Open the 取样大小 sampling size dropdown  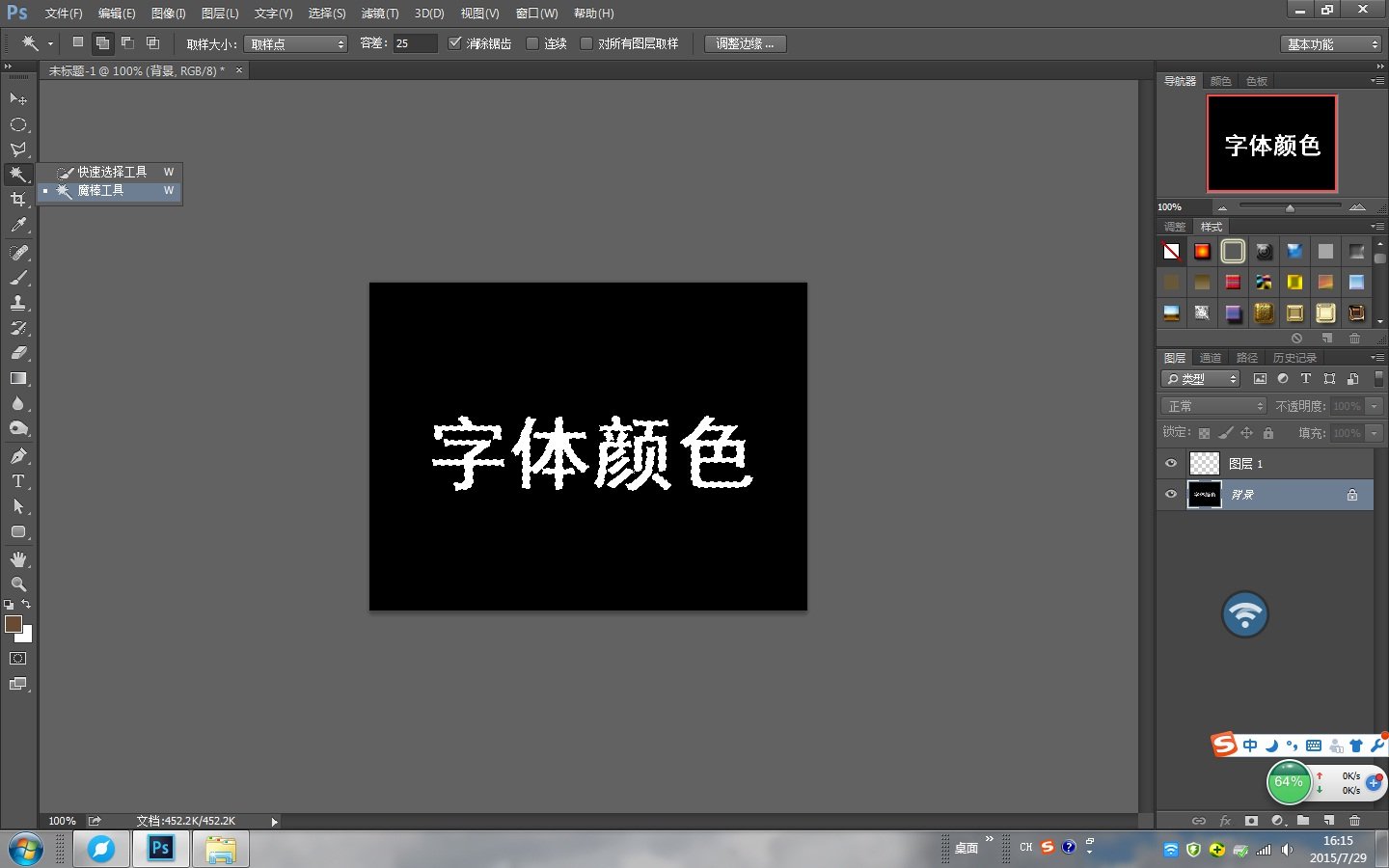pos(295,43)
